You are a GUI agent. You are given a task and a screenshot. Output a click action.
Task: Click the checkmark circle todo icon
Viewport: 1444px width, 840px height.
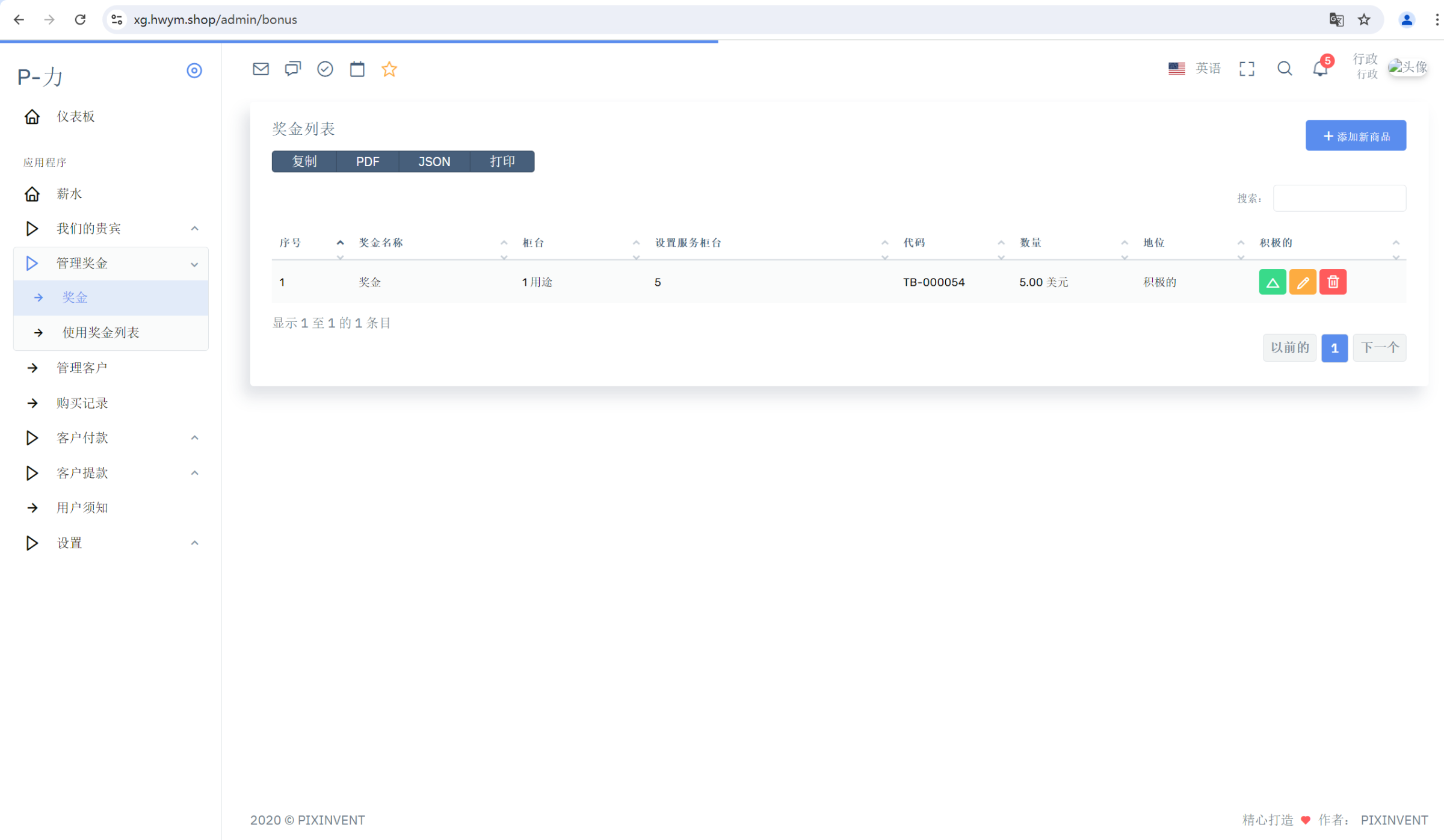point(325,69)
